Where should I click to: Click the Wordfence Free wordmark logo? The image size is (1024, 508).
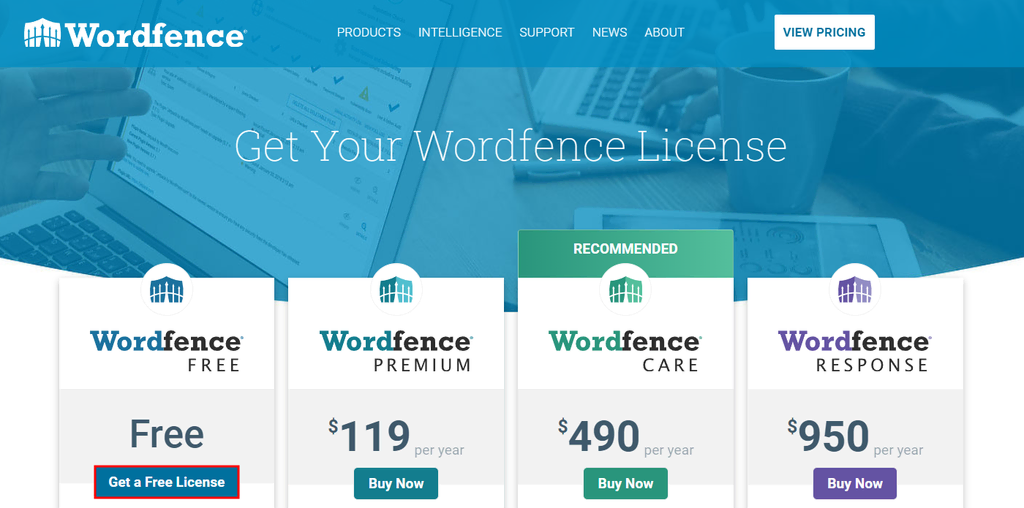coord(166,351)
